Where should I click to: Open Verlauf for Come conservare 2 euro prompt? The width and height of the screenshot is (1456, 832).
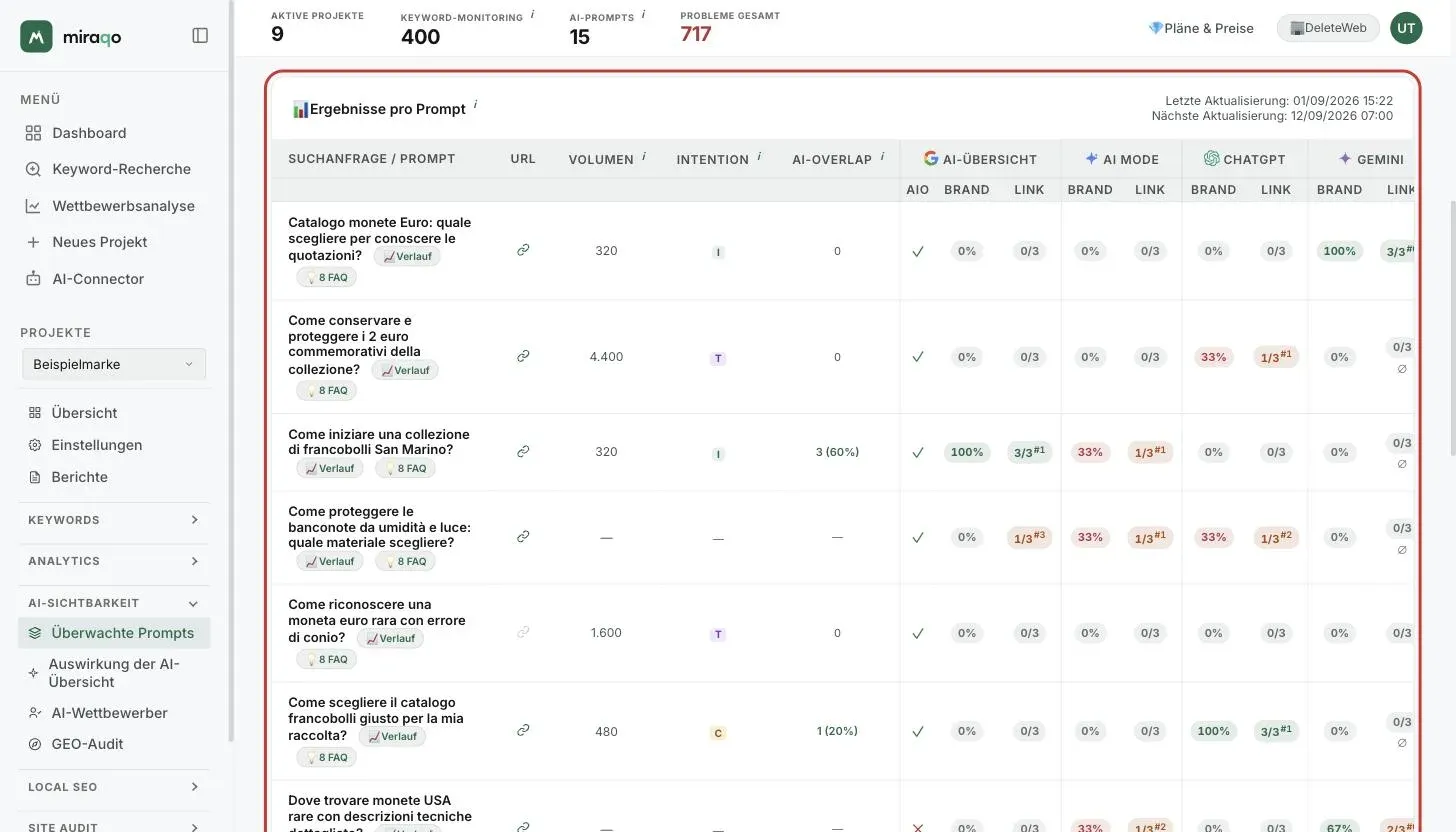coord(405,370)
